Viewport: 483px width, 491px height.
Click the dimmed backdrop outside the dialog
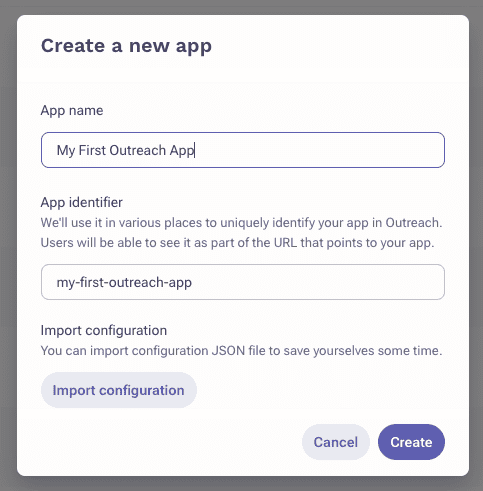tap(8, 245)
